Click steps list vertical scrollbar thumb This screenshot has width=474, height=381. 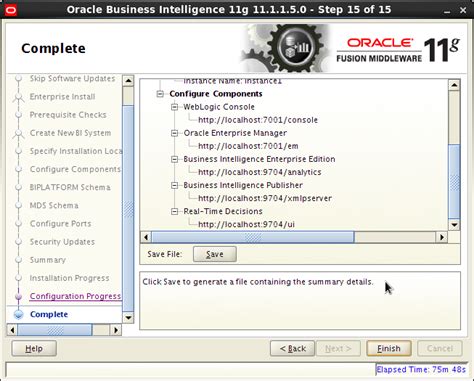(128, 208)
